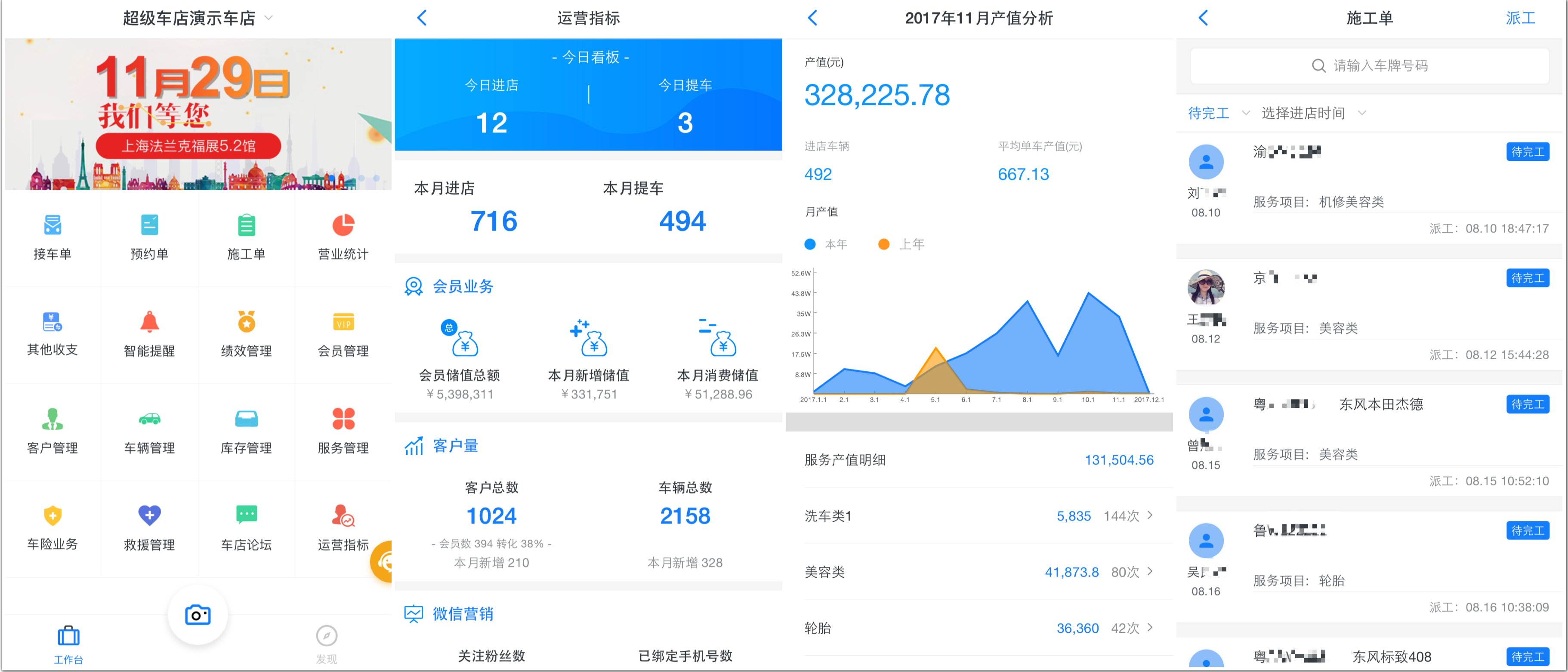Open 营业统计 pie chart icon
Screen dimensions: 1568x672
click(343, 225)
